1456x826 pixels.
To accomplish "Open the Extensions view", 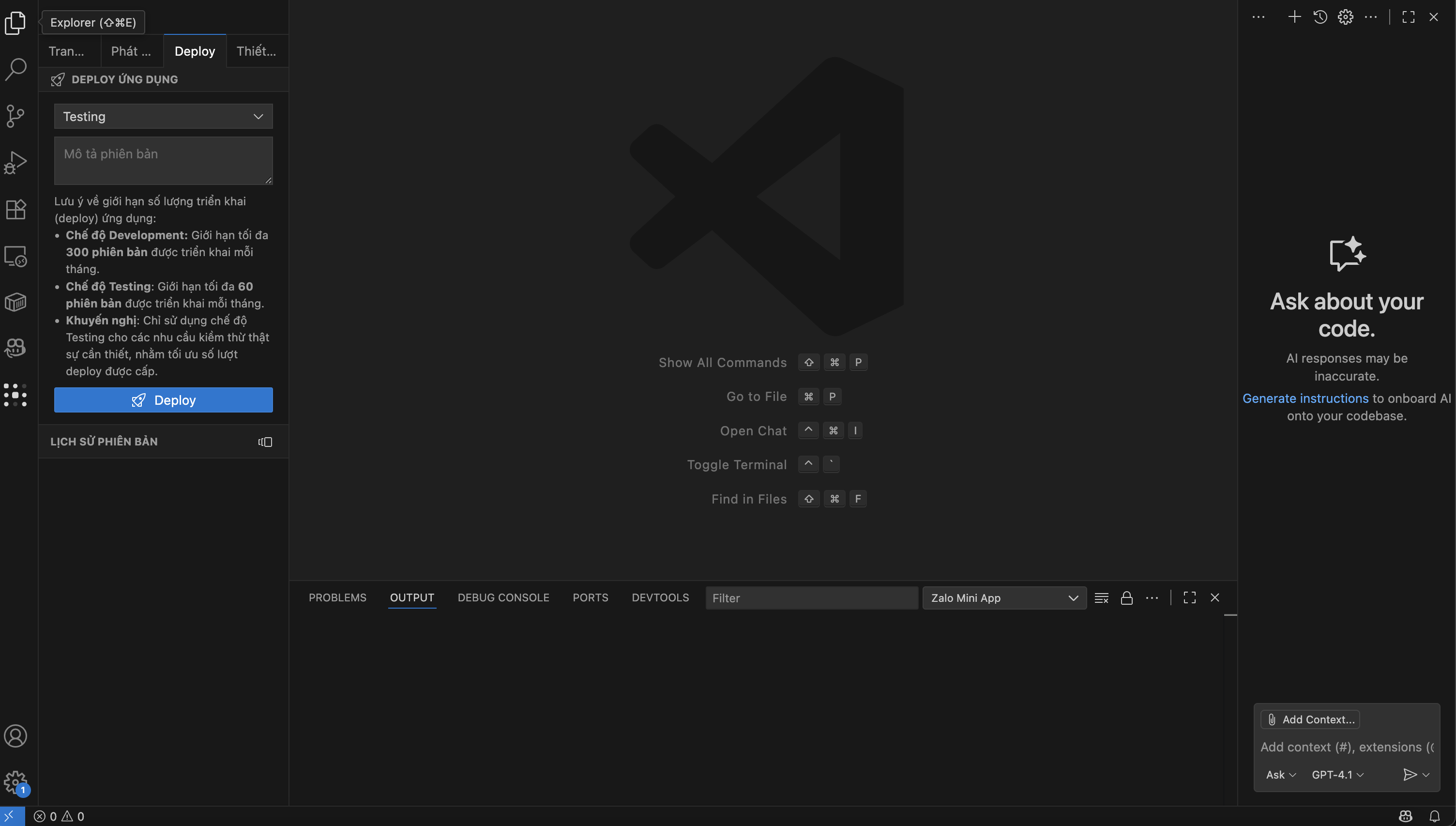I will tap(15, 209).
